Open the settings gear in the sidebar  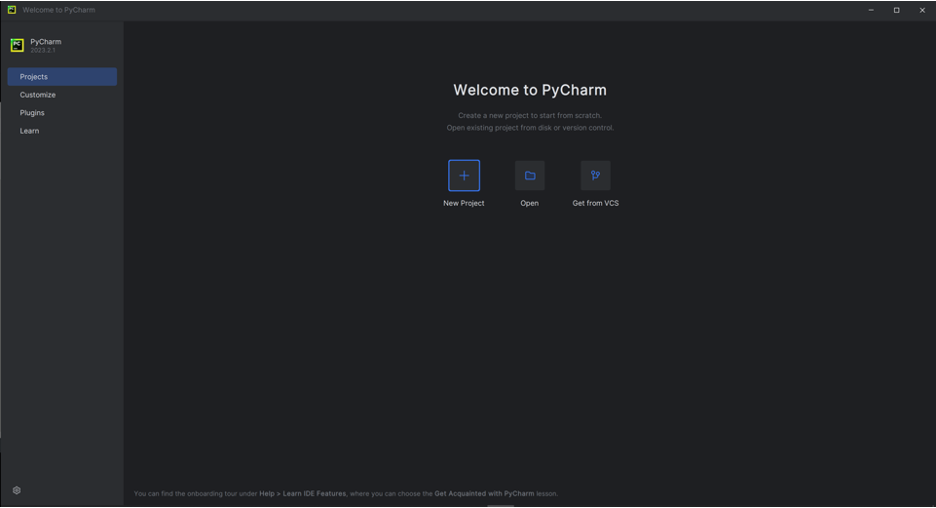point(17,490)
